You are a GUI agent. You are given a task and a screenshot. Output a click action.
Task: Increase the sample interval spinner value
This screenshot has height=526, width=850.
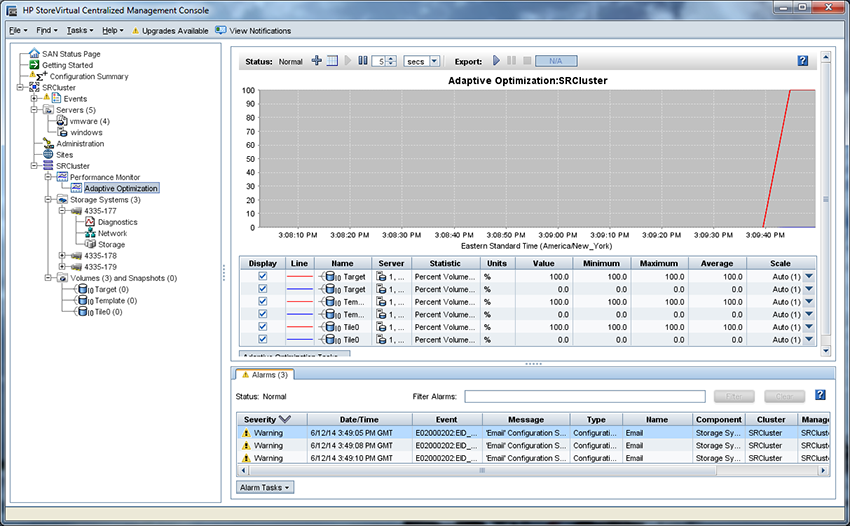[392, 59]
